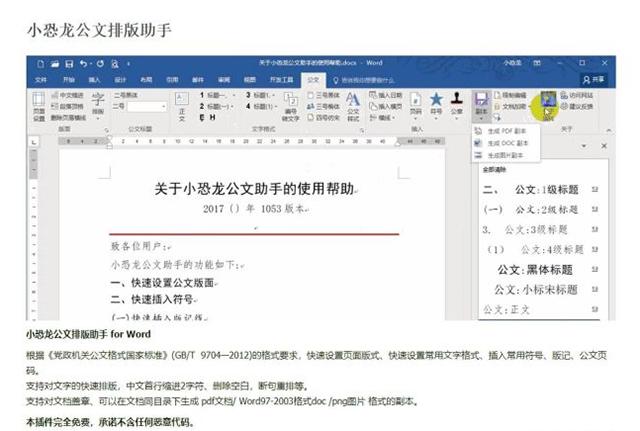The height and width of the screenshot is (431, 640).
Task: Open the 二号 font combo box
Action: [x=147, y=107]
